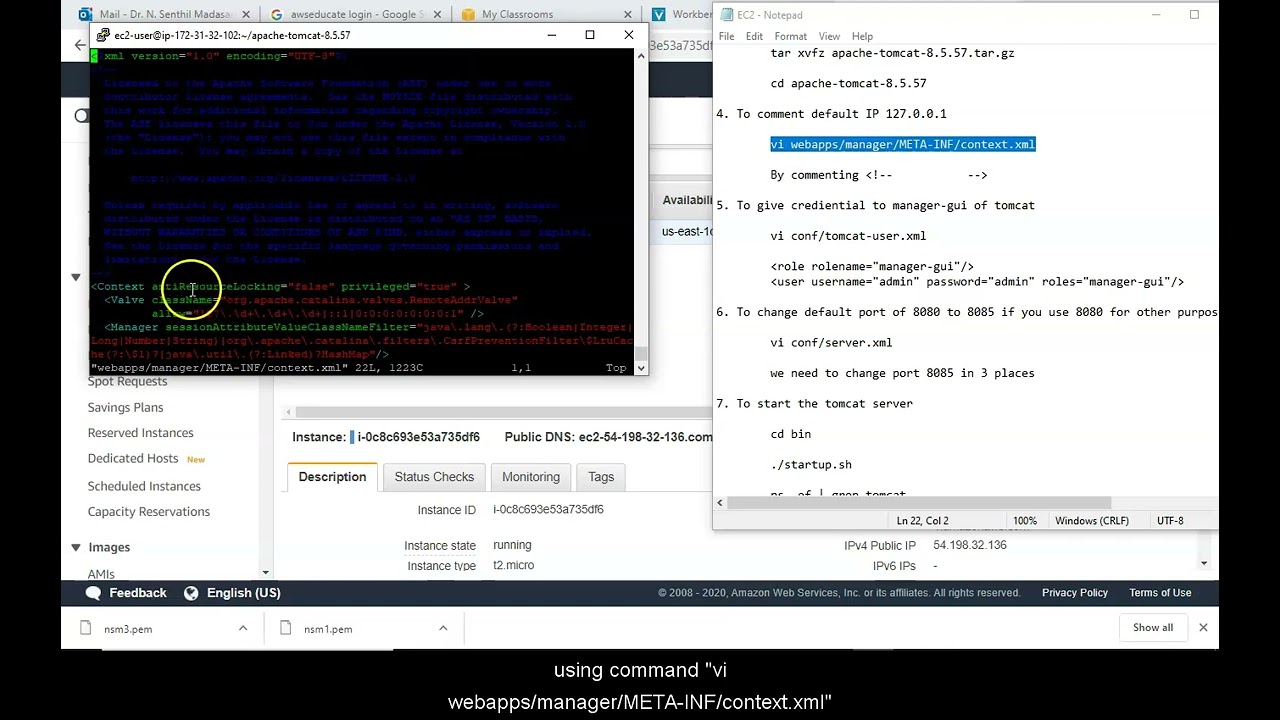Image resolution: width=1280 pixels, height=720 pixels.
Task: Click the nsm3.pem file icon
Action: [x=86, y=628]
